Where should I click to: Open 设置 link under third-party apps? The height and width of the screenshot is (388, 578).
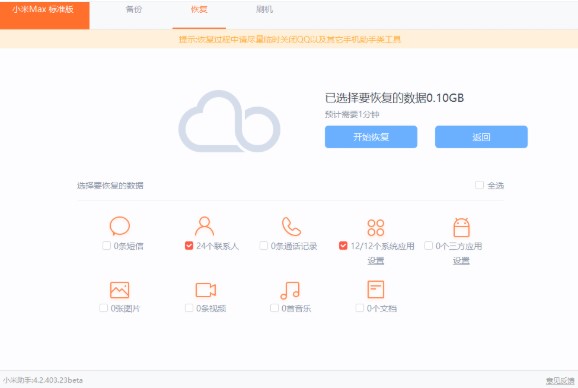[461, 261]
